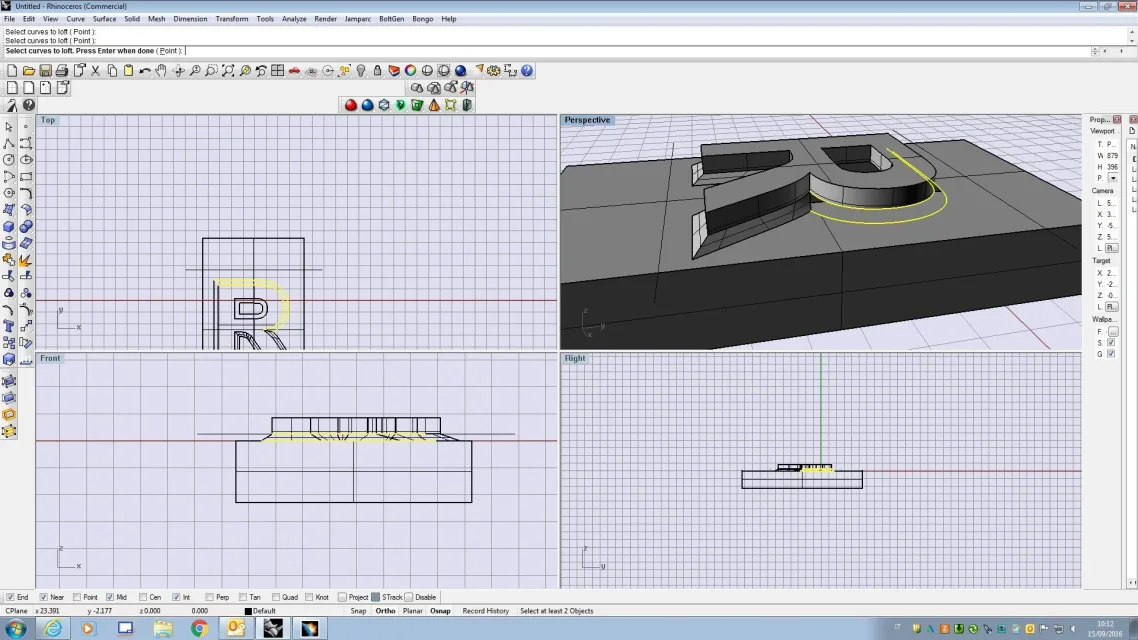The width and height of the screenshot is (1138, 640).
Task: Enable the Knot osnap checkbox
Action: point(309,597)
